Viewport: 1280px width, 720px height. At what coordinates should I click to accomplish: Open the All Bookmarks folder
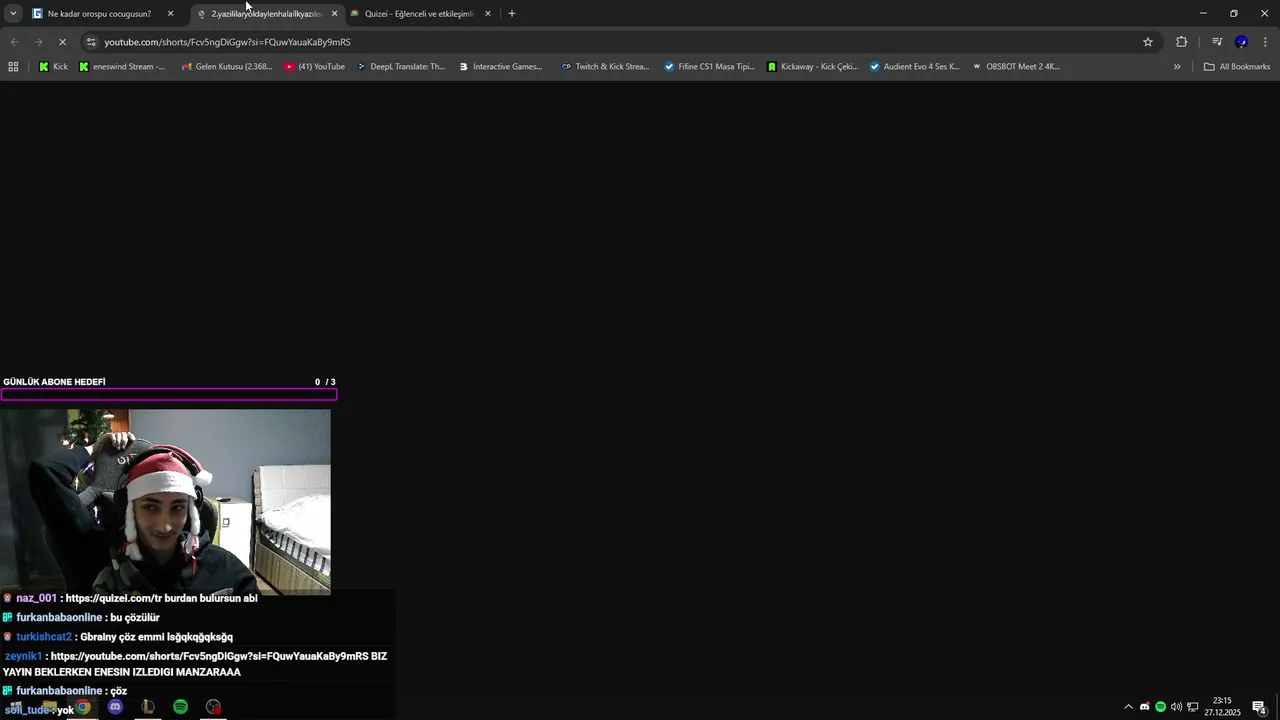[x=1237, y=67]
